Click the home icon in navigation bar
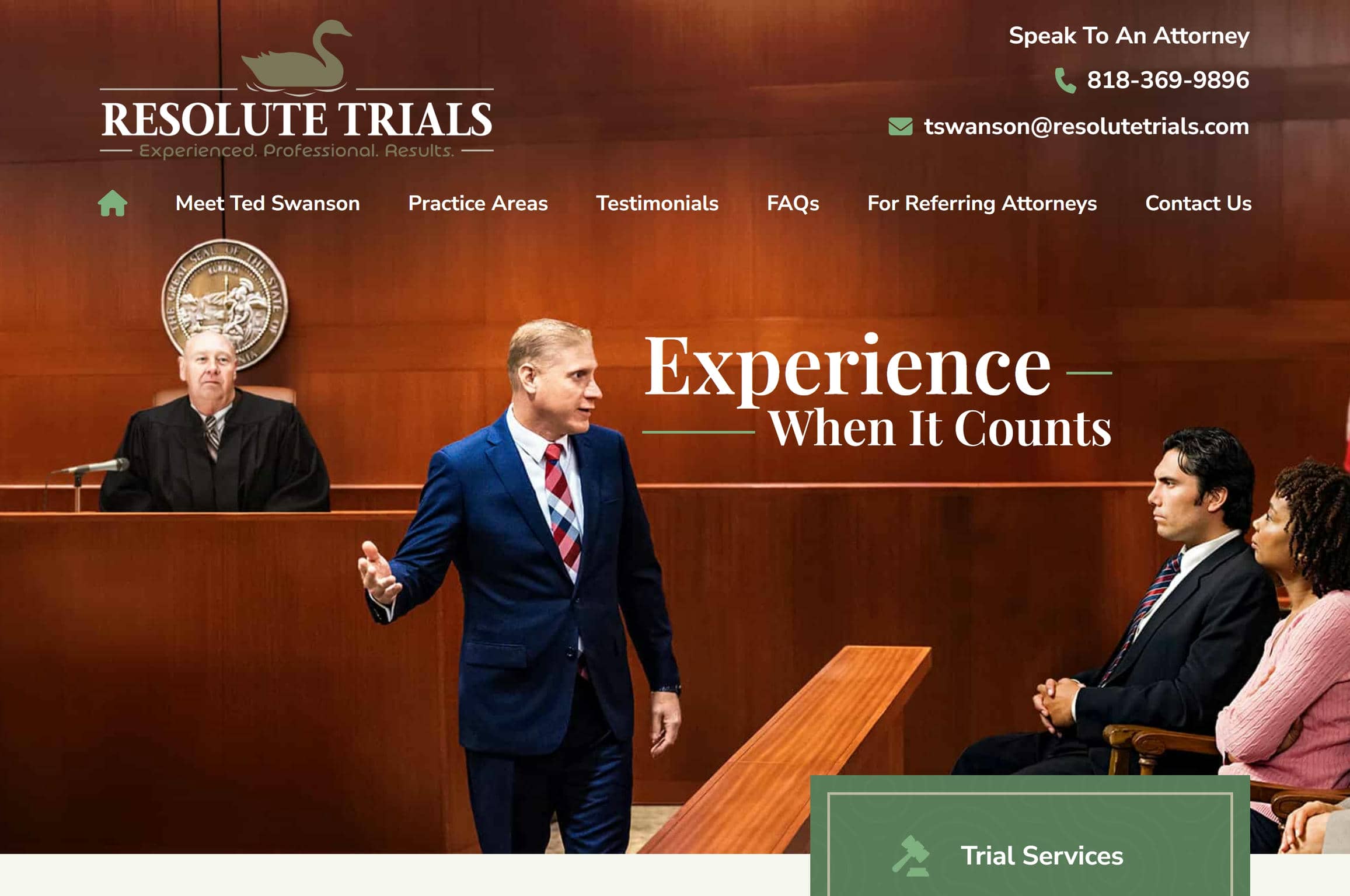Viewport: 1350px width, 896px height. point(114,204)
